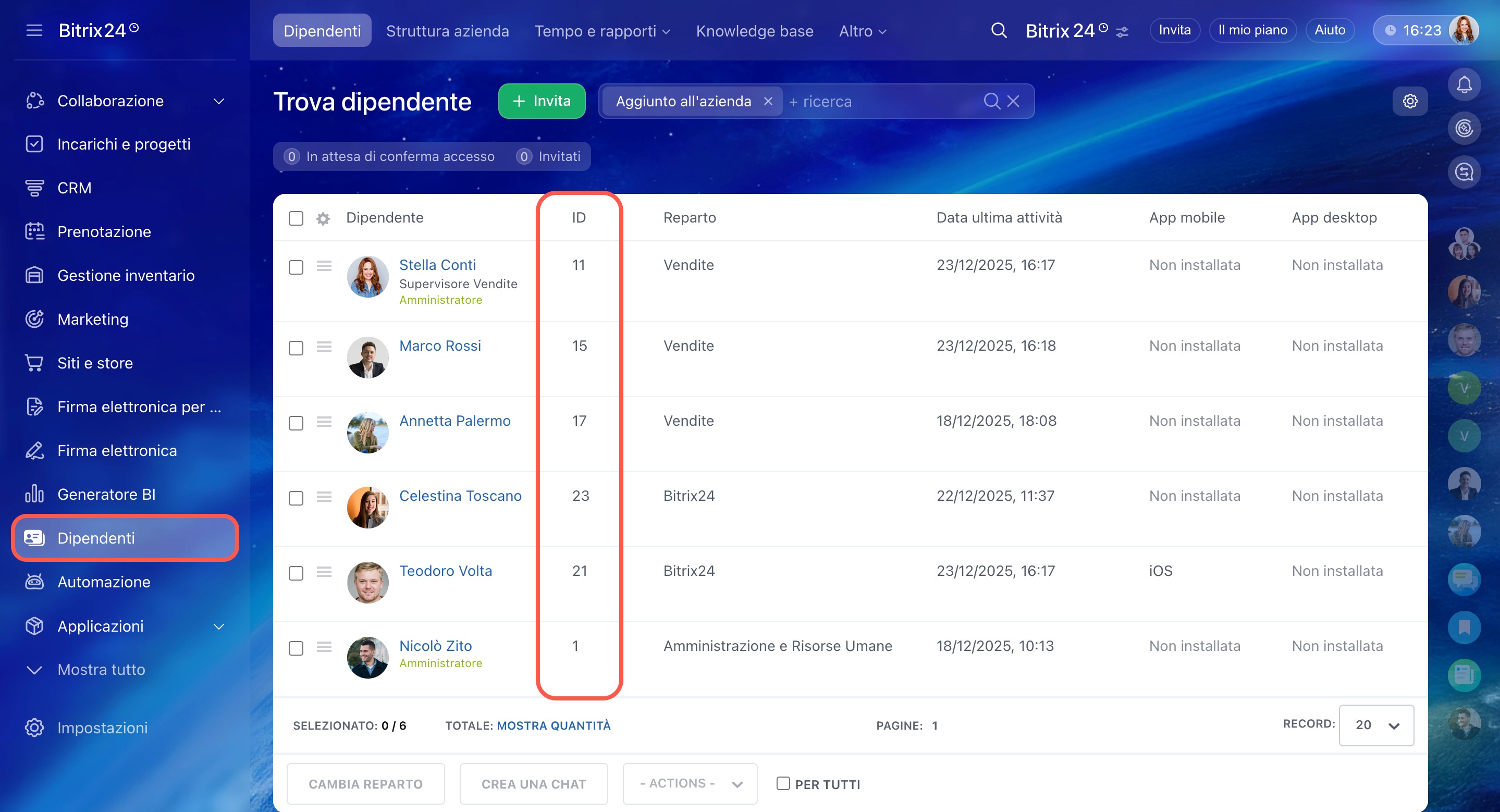Click the notifications bell icon

(1464, 85)
